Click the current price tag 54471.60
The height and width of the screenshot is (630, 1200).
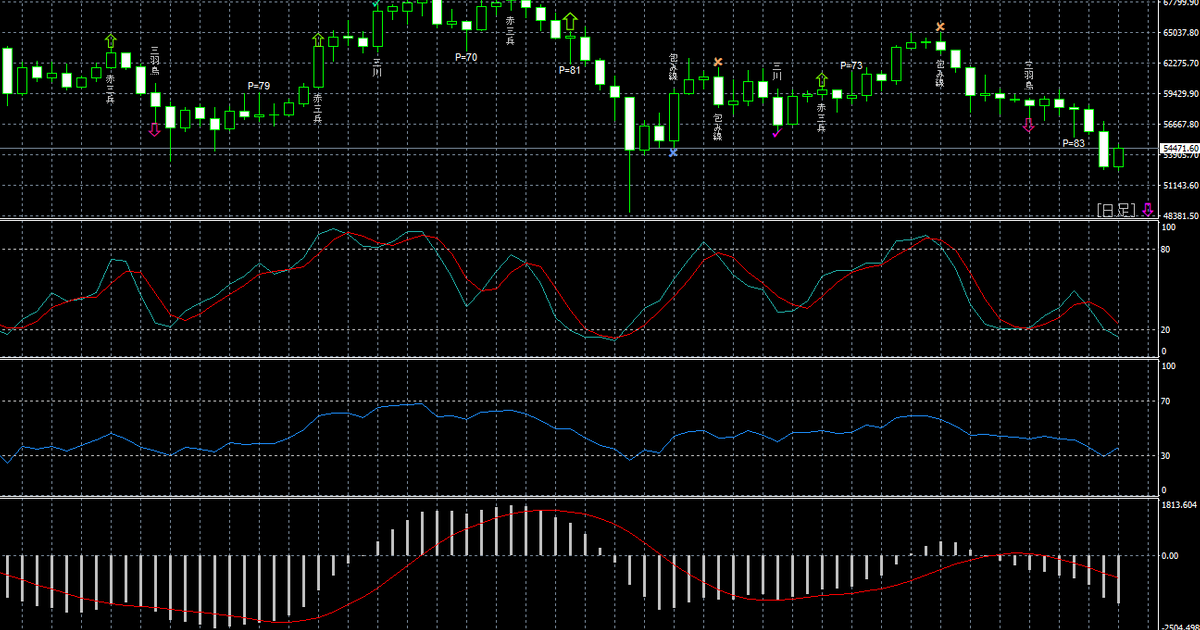1179,148
